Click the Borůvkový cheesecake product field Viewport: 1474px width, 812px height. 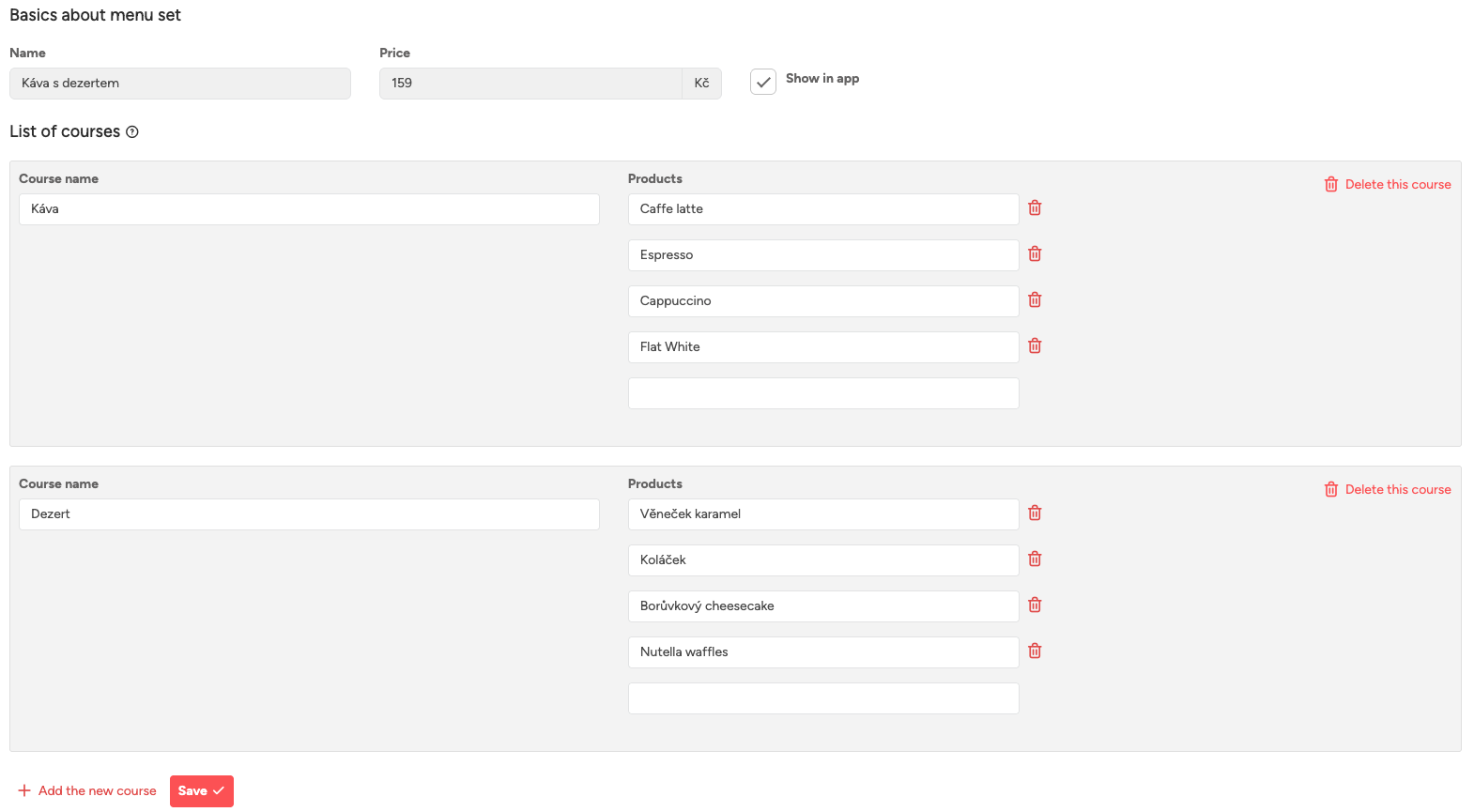coord(823,606)
